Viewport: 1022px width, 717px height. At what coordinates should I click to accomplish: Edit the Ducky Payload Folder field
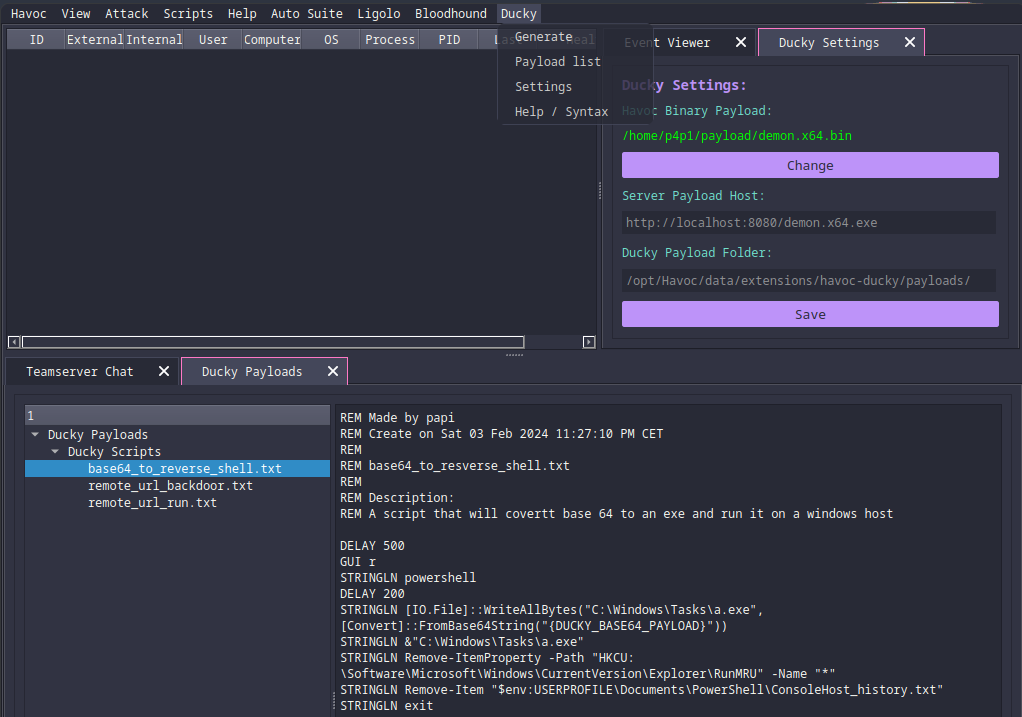[808, 281]
